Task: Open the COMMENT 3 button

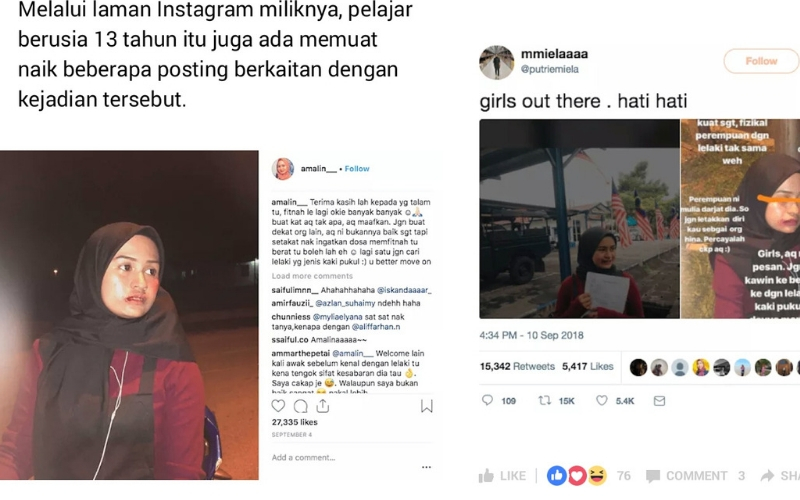Action: point(695,476)
